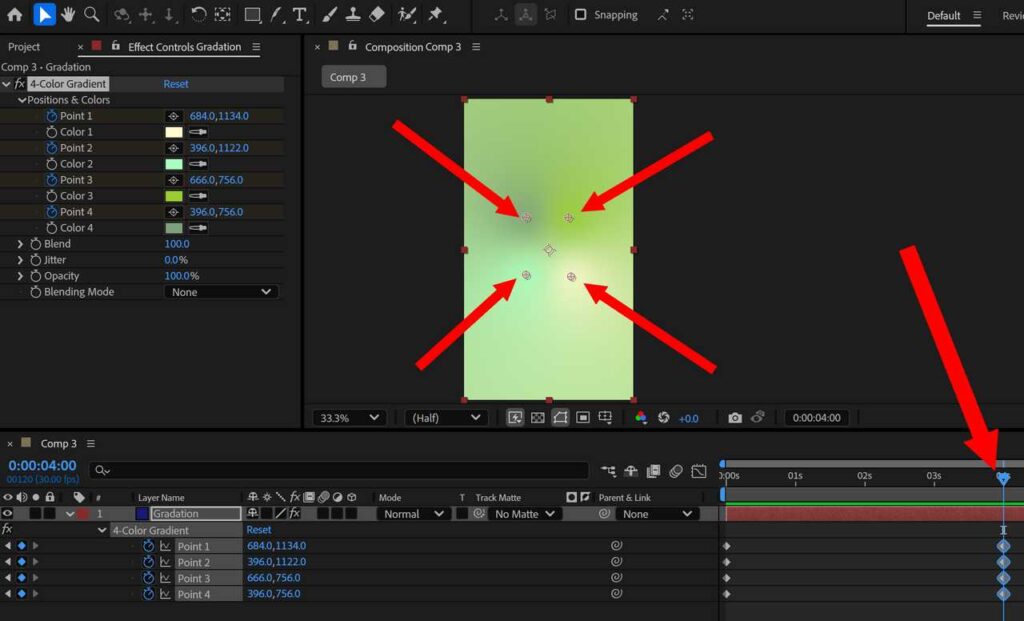This screenshot has height=621, width=1024.
Task: Select the Selection tool arrow
Action: point(44,14)
